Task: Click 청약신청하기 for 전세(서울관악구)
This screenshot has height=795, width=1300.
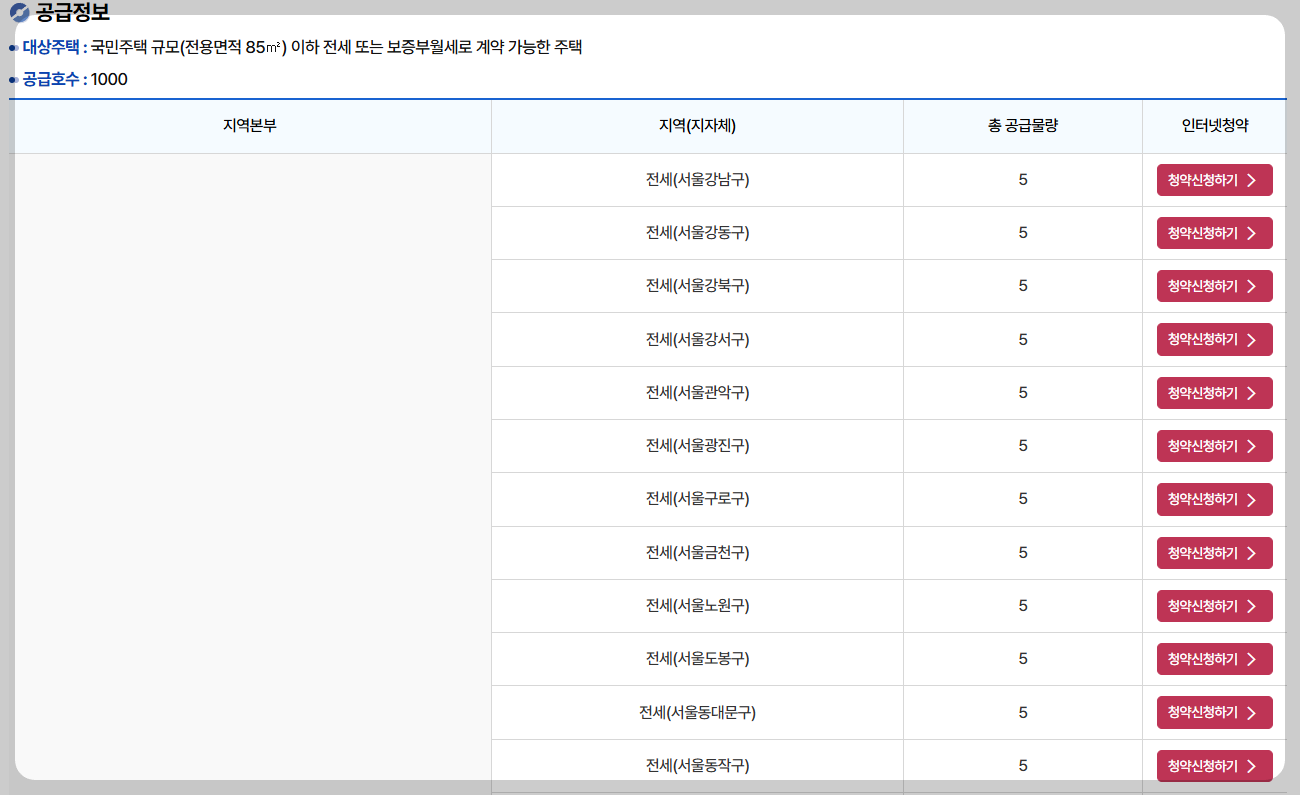Action: coord(1214,392)
